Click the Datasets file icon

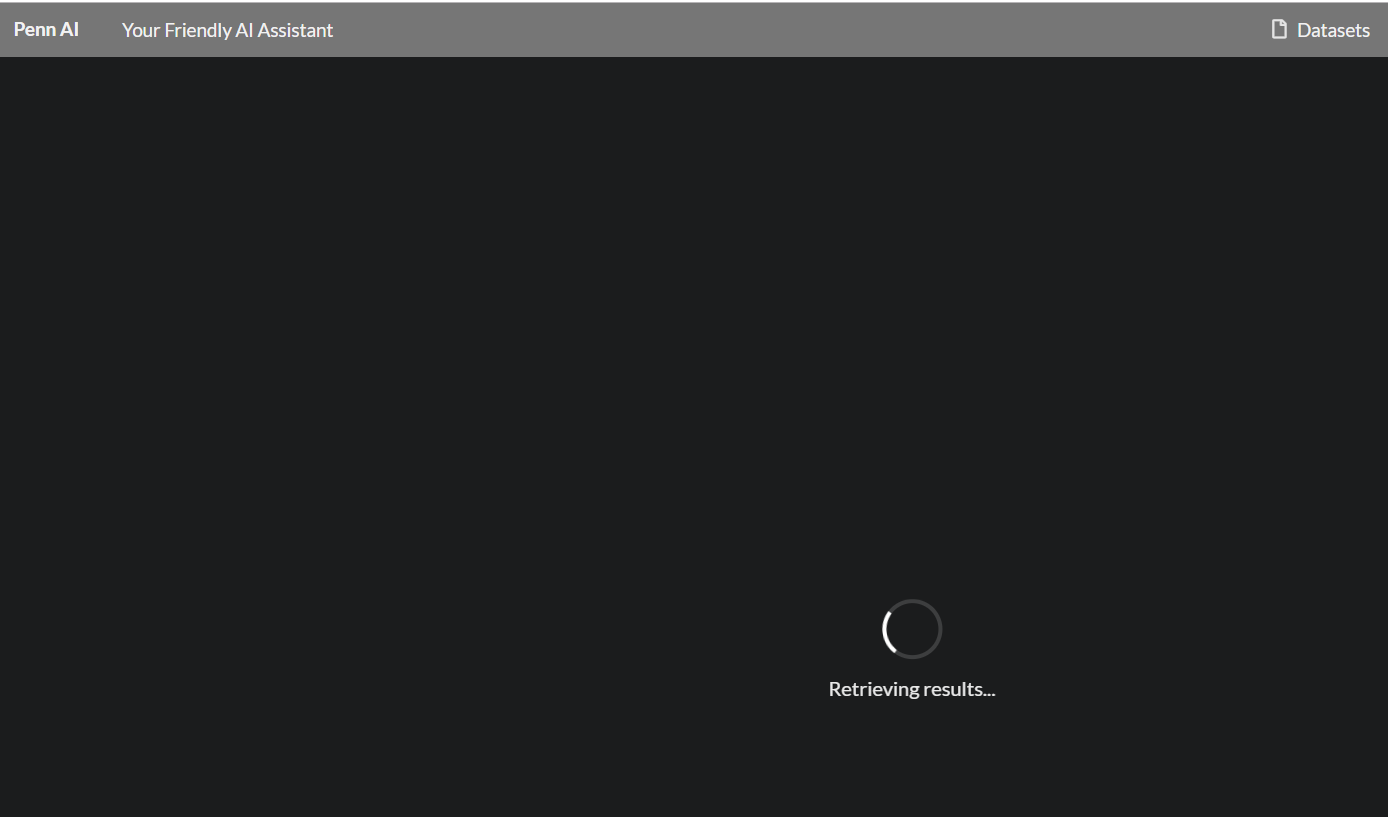pos(1279,29)
